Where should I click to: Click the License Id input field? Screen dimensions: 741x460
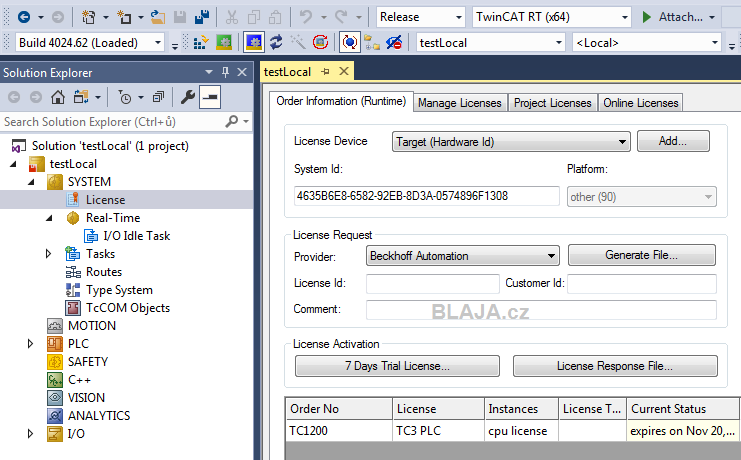tap(432, 284)
